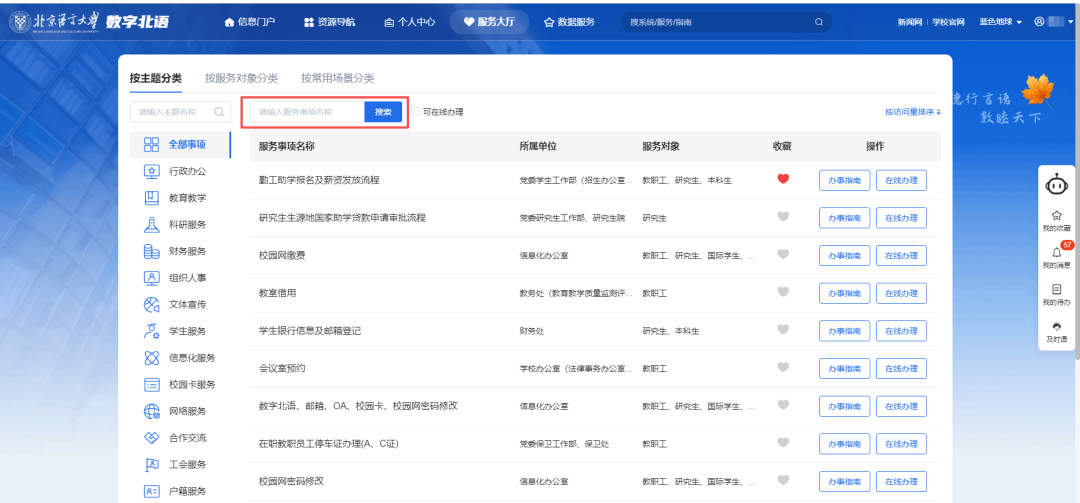
Task: Unfavorite 勤工助学报名及薪资发放流程 red heart
Action: click(x=782, y=179)
